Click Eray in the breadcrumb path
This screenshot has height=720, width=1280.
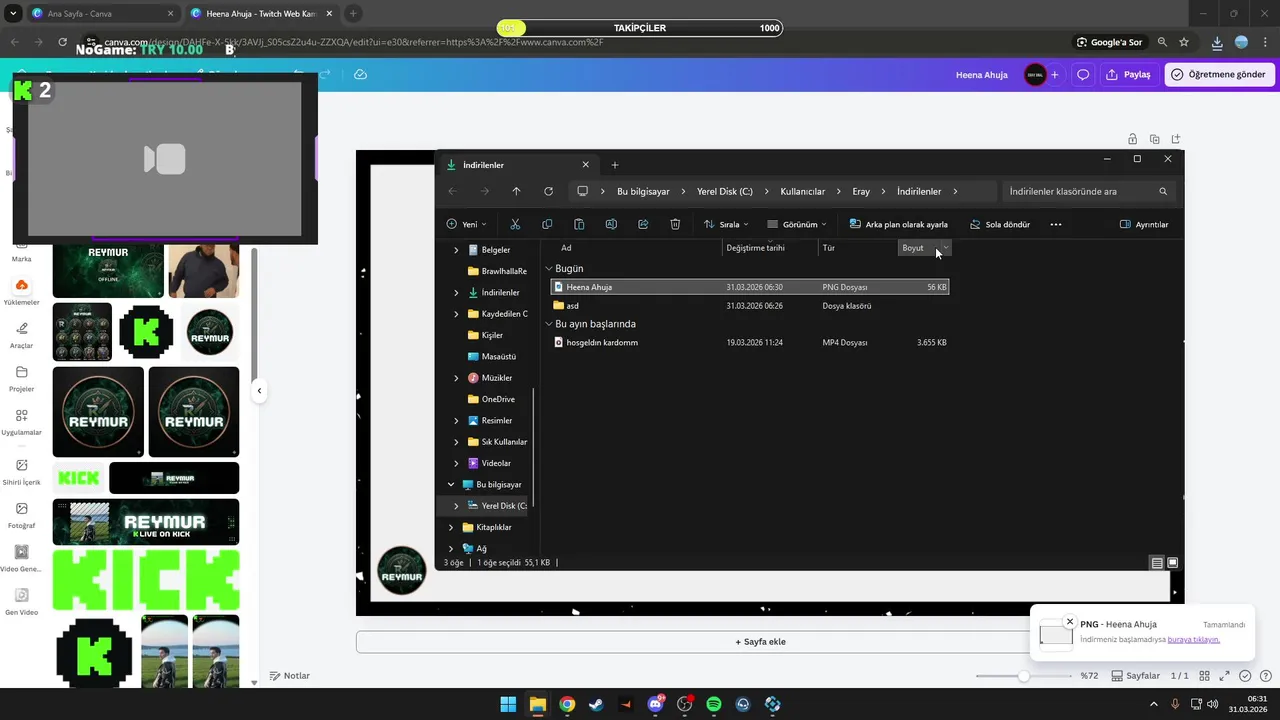click(x=861, y=191)
